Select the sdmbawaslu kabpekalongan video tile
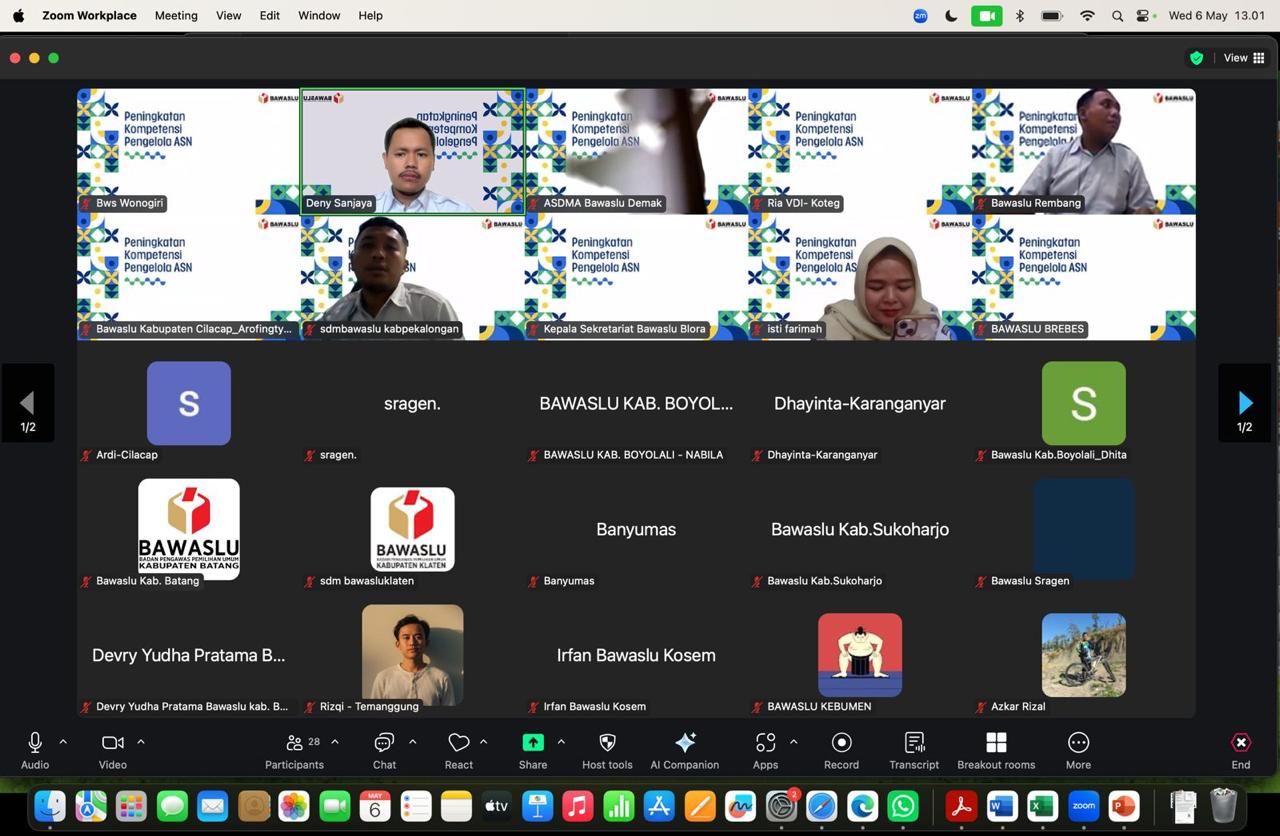This screenshot has width=1280, height=836. coord(412,277)
